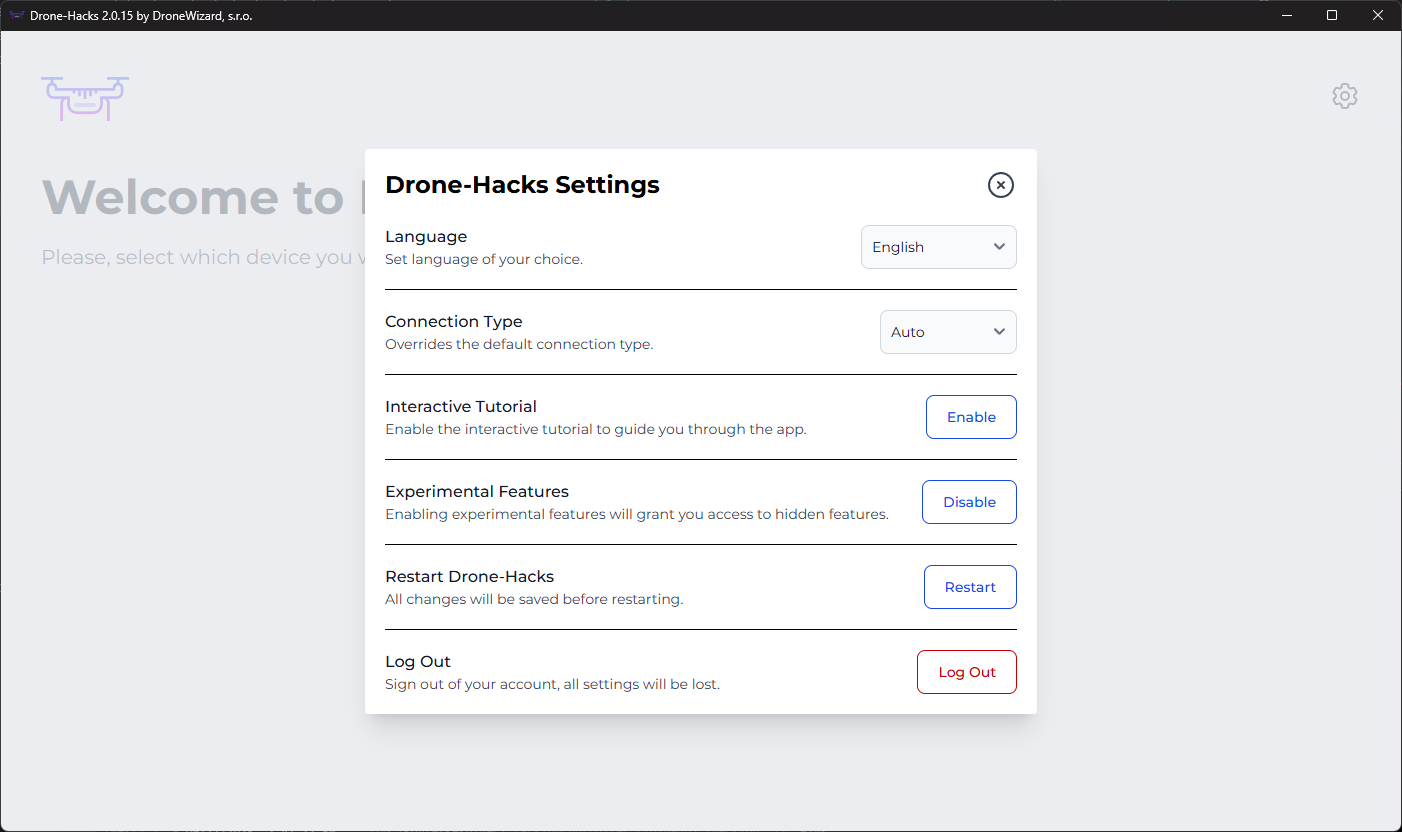Click the chevron arrow on Connection Type selector
The image size is (1402, 832).
pos(999,332)
